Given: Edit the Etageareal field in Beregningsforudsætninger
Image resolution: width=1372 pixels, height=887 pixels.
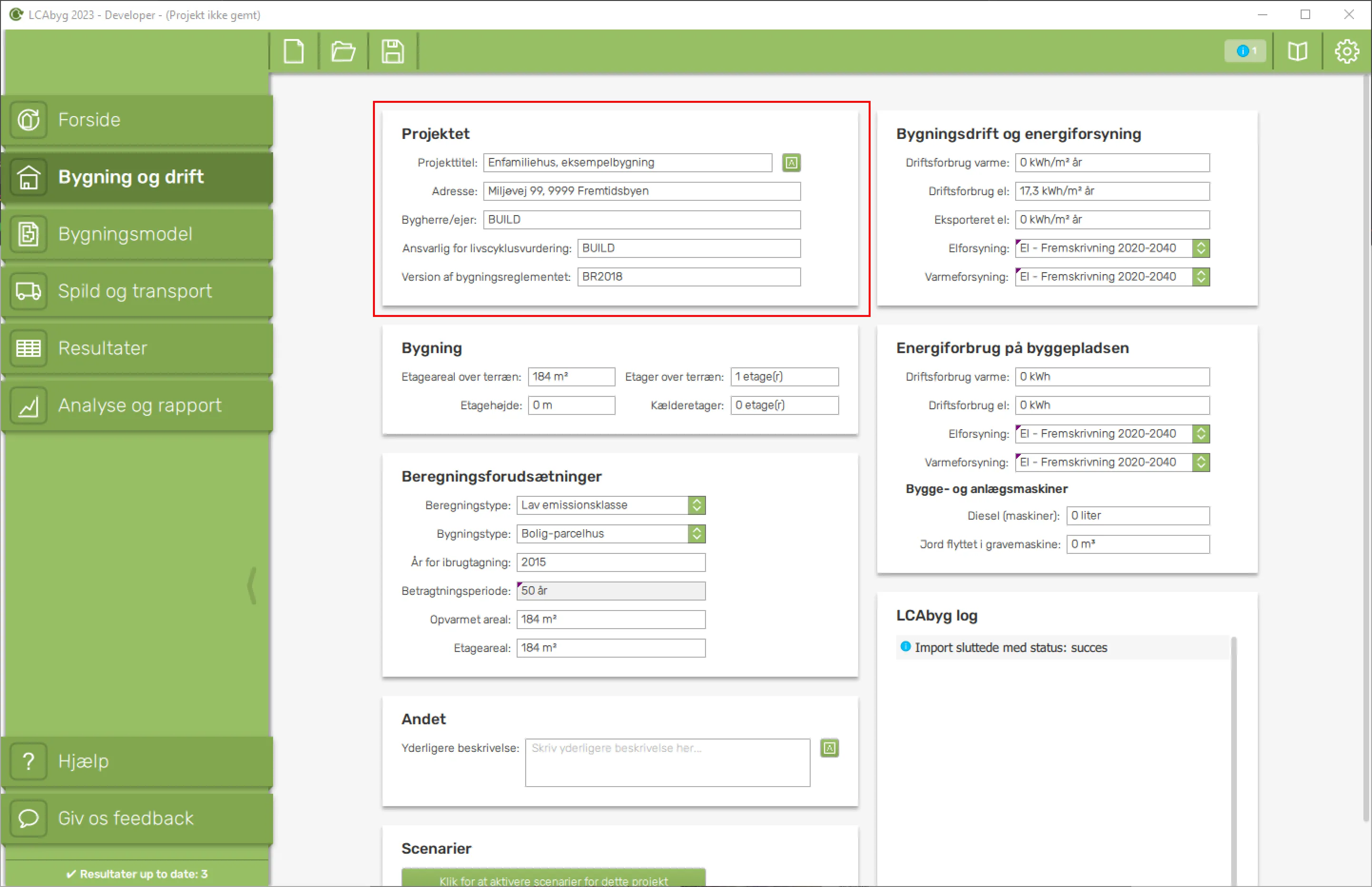Looking at the screenshot, I should (611, 648).
